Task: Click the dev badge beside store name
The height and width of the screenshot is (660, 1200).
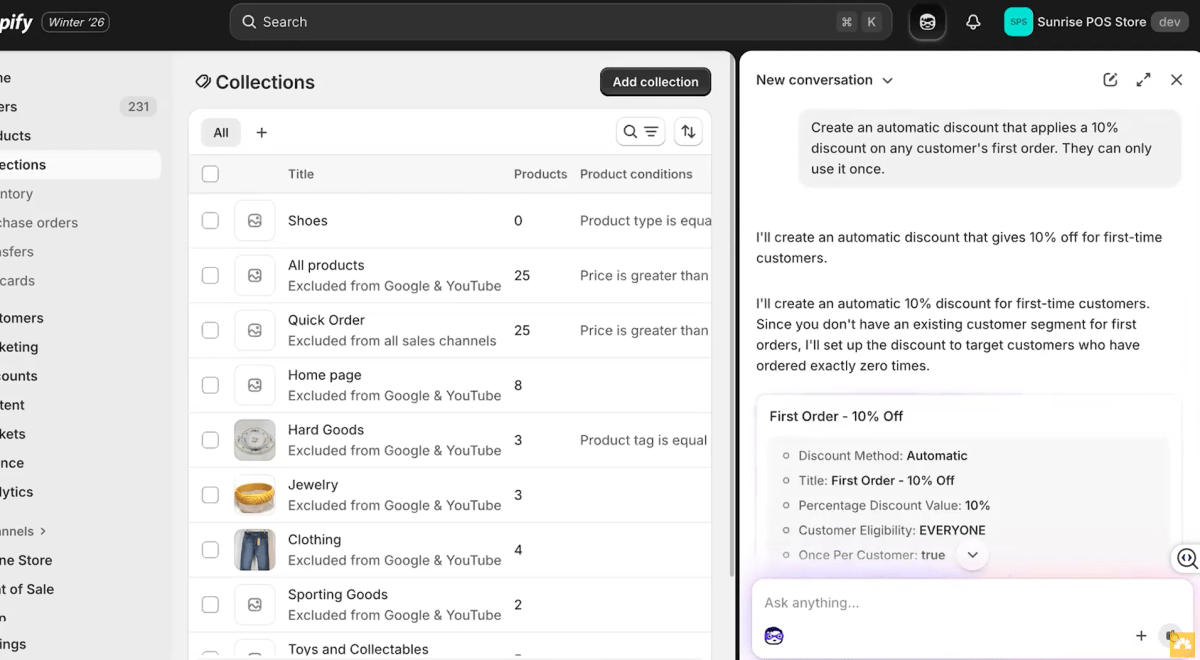Action: point(1170,22)
